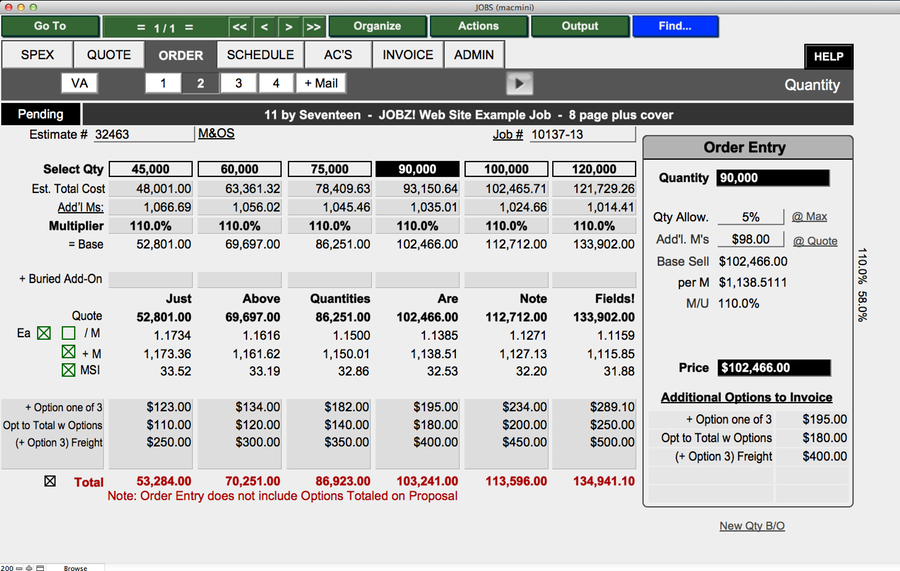The image size is (900, 571).
Task: Open the Actions menu
Action: point(478,26)
